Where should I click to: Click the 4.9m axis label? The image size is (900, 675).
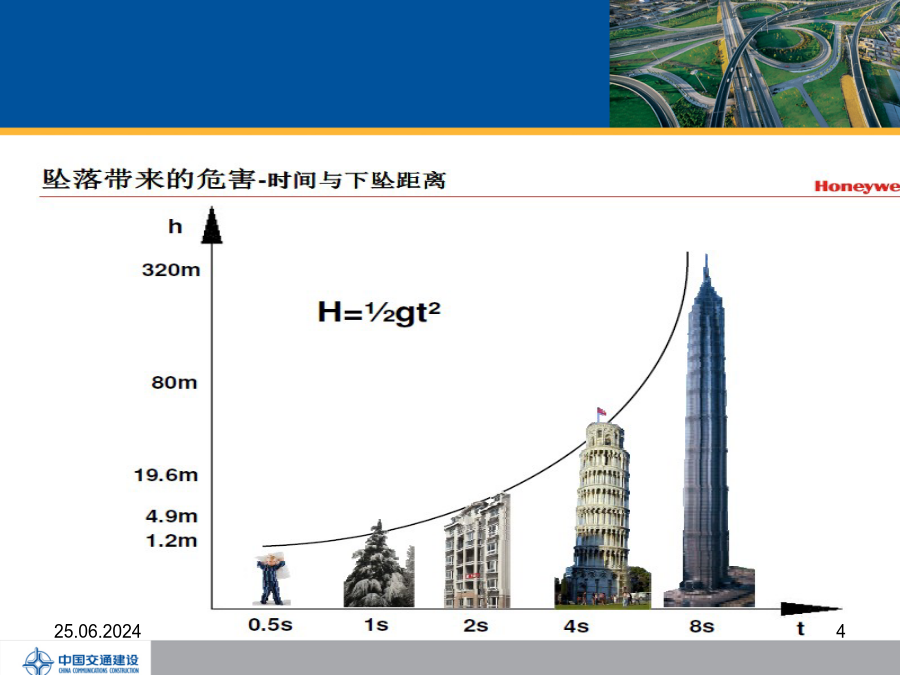pos(171,516)
